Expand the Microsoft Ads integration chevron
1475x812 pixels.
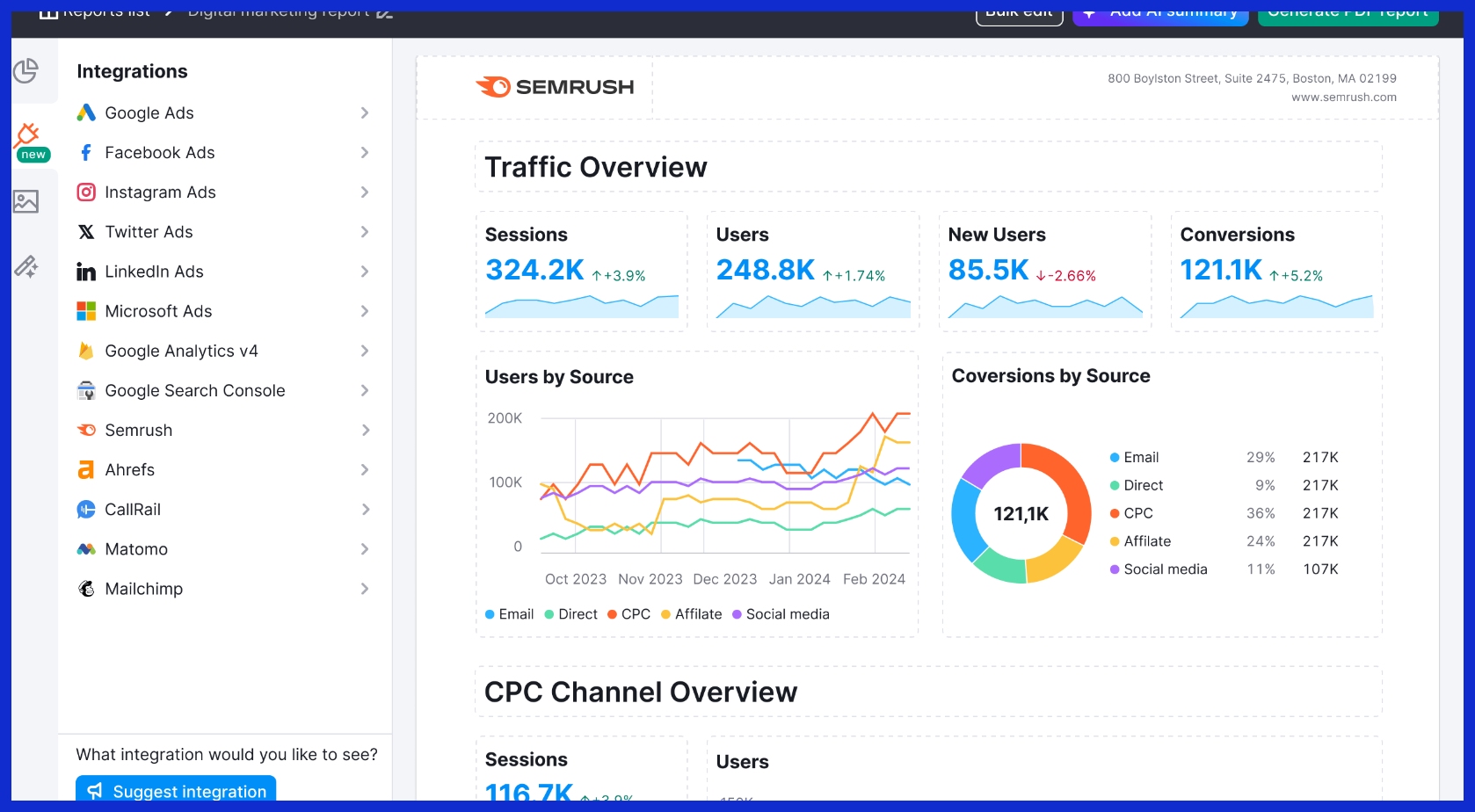click(365, 311)
